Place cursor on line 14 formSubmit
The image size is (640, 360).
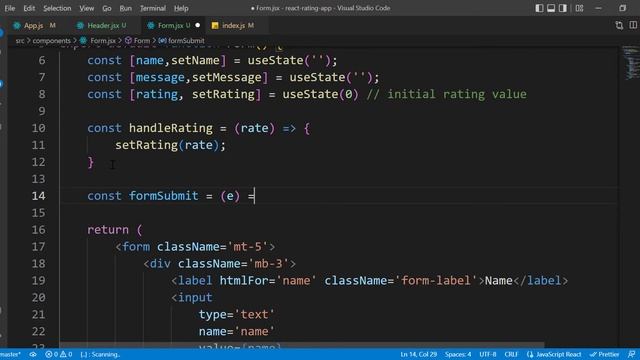pyautogui.click(x=163, y=196)
